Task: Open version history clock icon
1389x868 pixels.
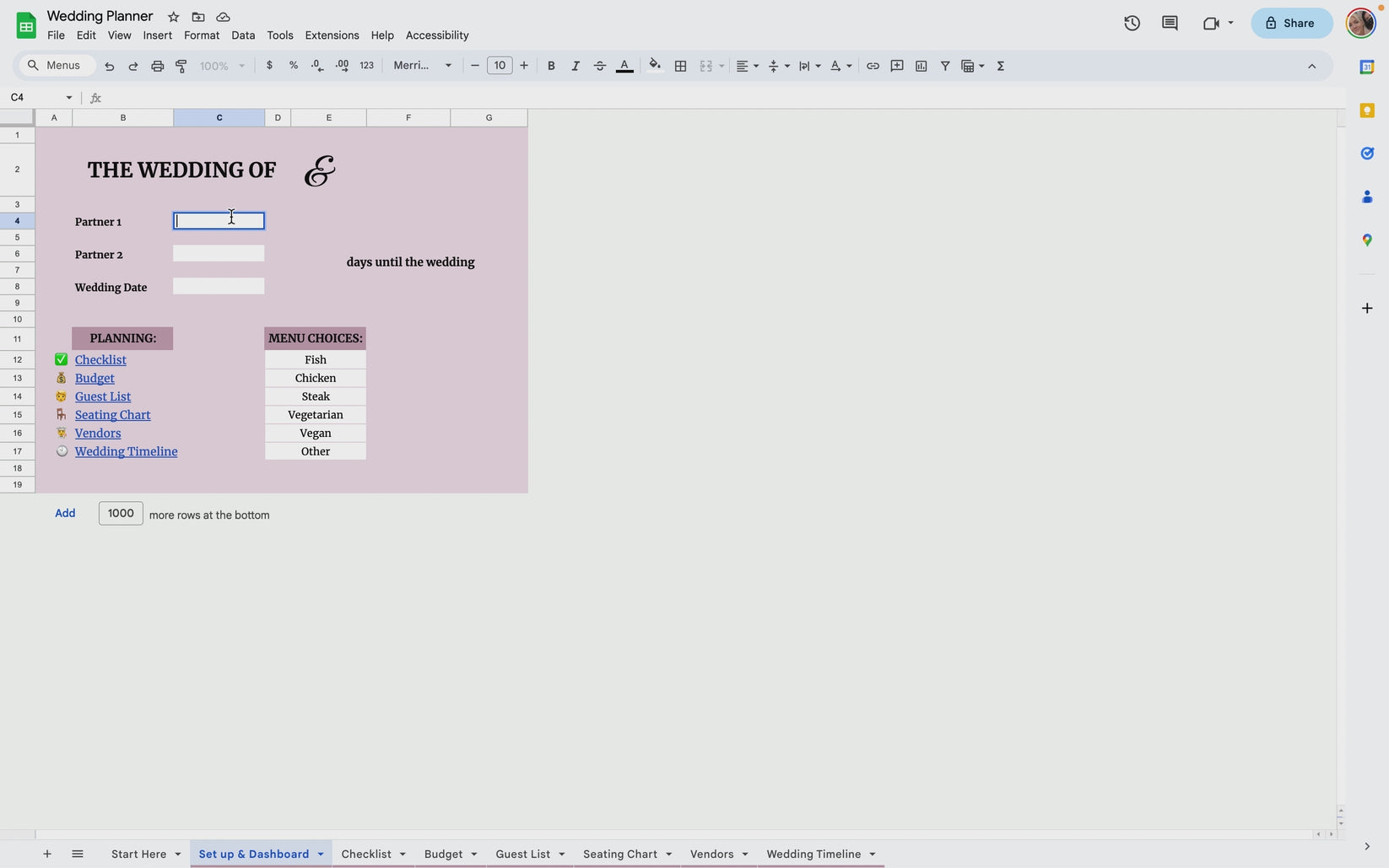Action: click(1132, 24)
